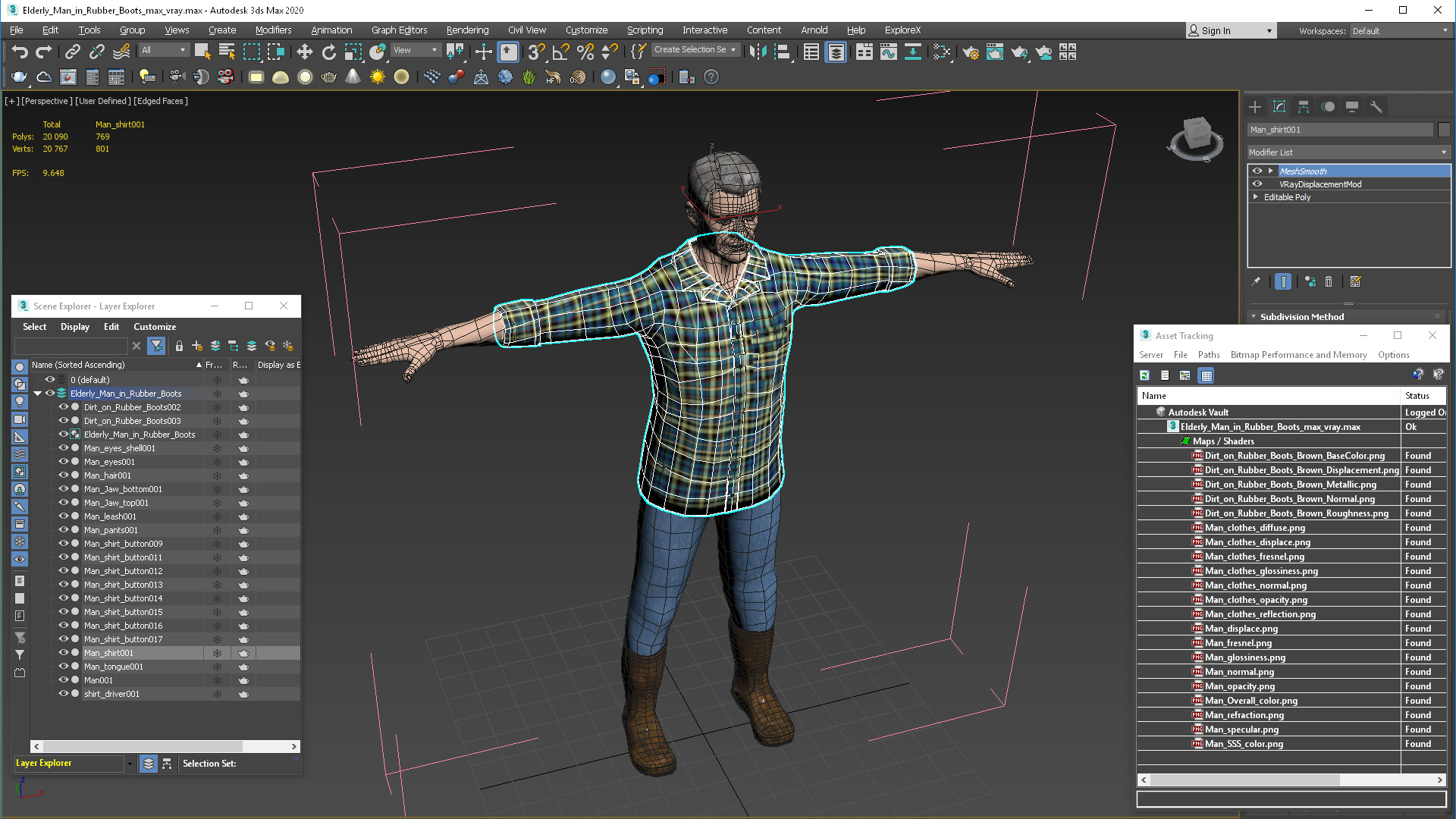Click Remove modifier trash icon

pos(1329,281)
